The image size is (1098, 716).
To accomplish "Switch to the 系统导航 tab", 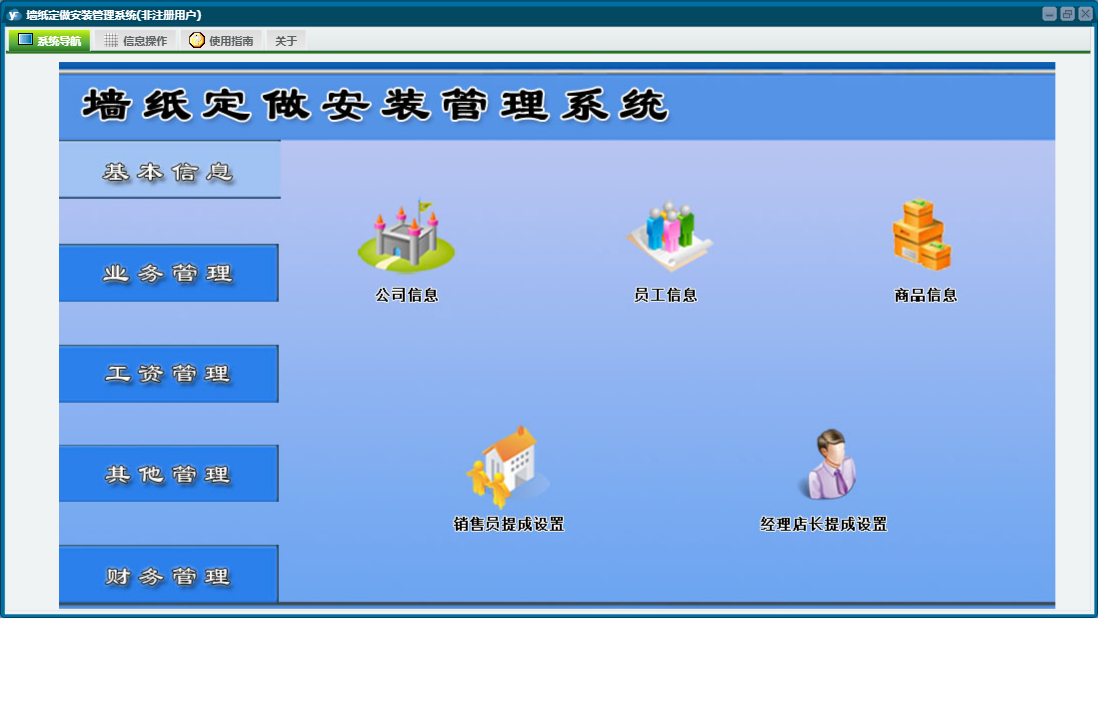I will pyautogui.click(x=49, y=41).
